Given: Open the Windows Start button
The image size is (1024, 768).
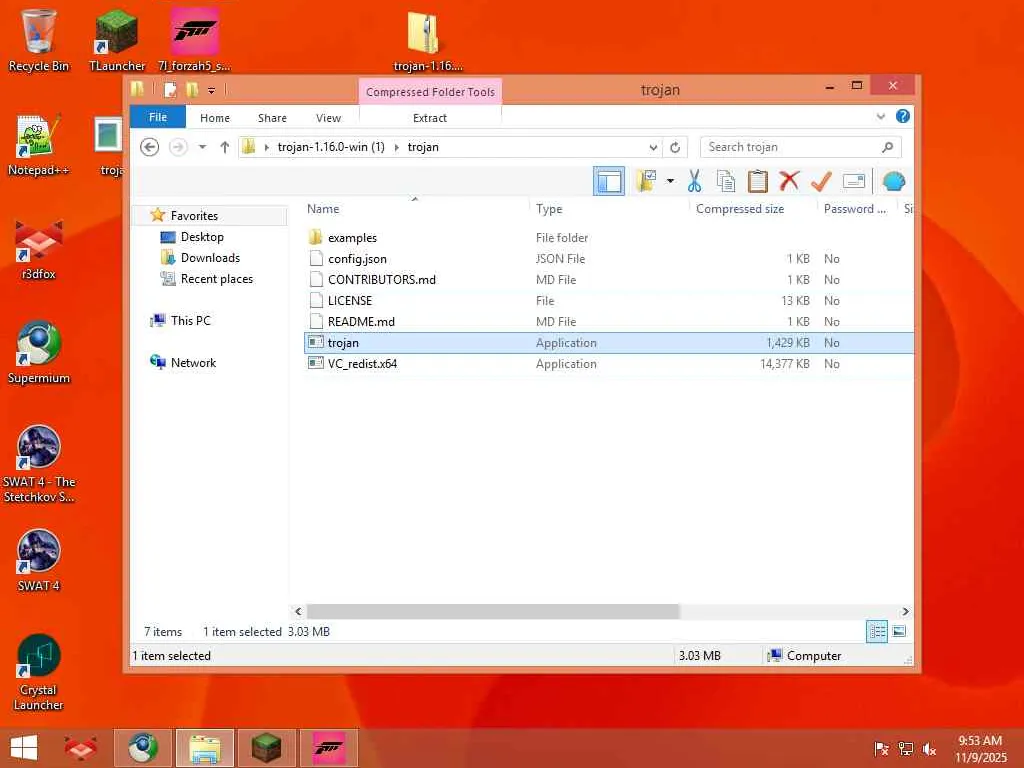Looking at the screenshot, I should click(x=24, y=748).
